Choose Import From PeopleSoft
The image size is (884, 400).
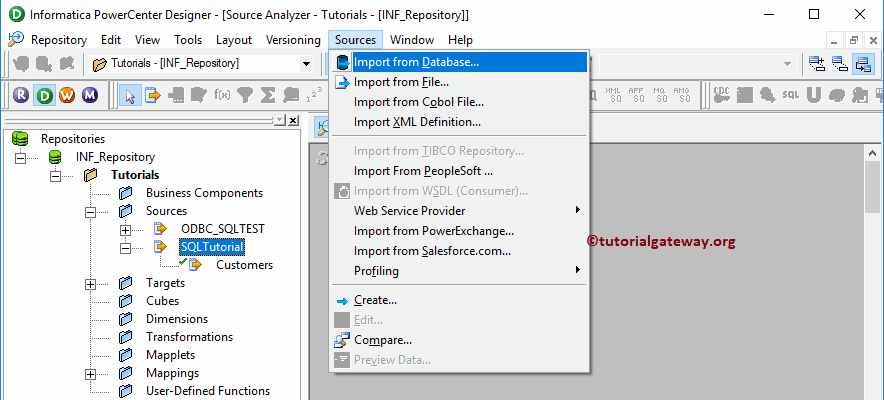459,171
